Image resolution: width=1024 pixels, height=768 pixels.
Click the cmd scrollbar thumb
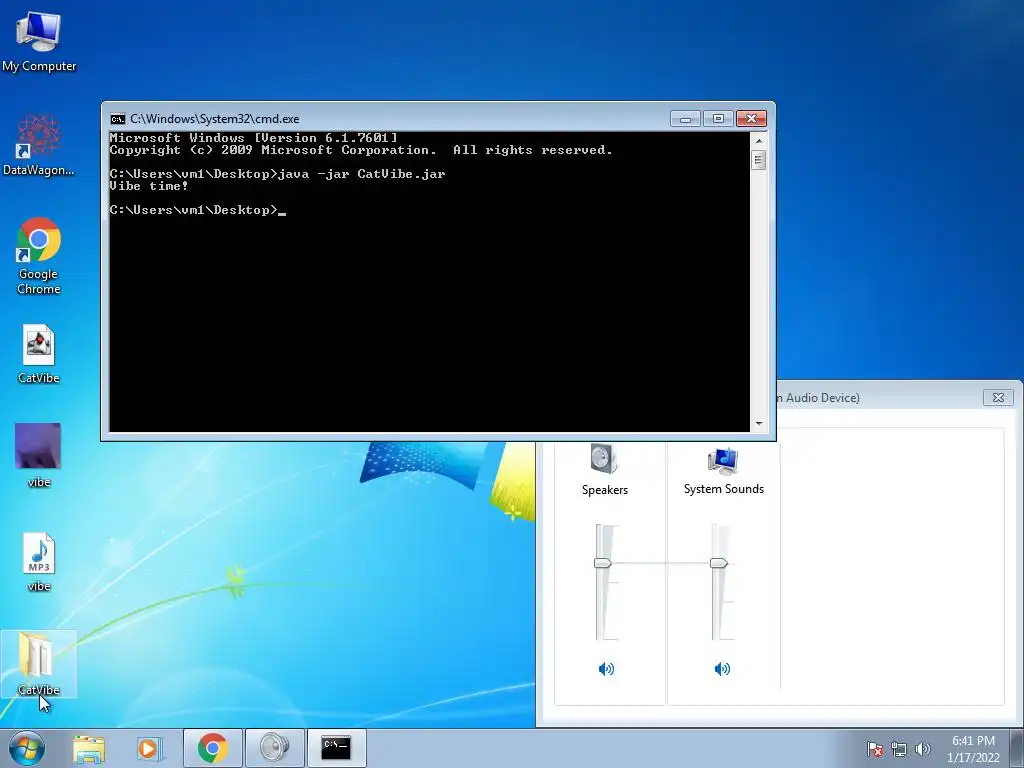(758, 159)
